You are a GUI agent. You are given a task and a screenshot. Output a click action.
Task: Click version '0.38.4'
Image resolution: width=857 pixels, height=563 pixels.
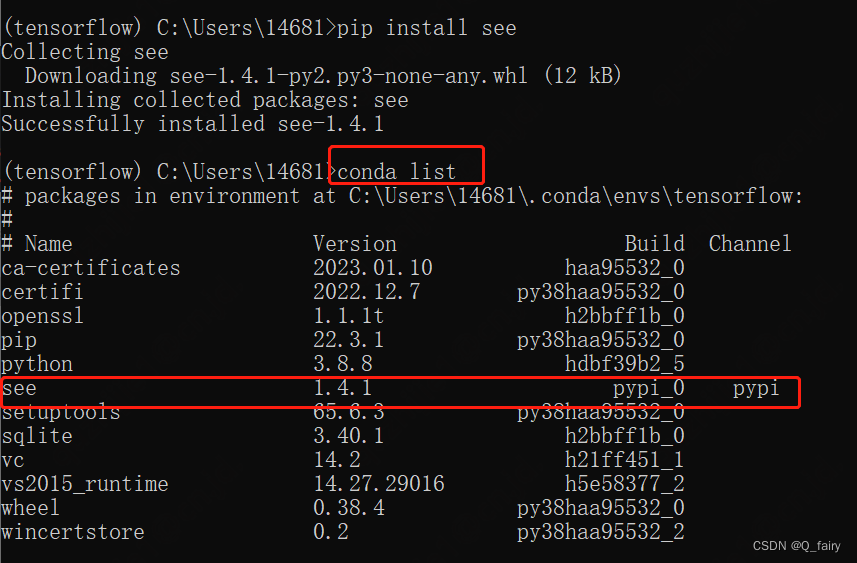349,508
